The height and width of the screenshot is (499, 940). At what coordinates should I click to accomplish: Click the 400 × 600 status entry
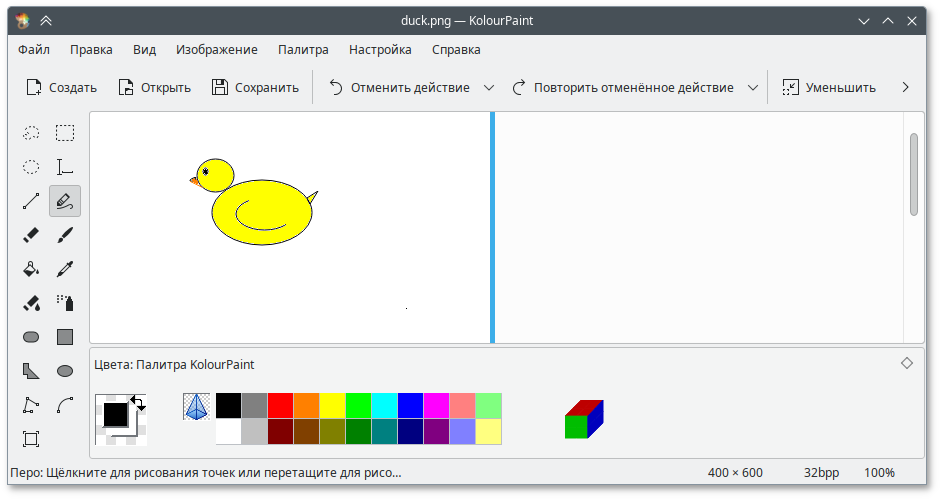point(735,473)
